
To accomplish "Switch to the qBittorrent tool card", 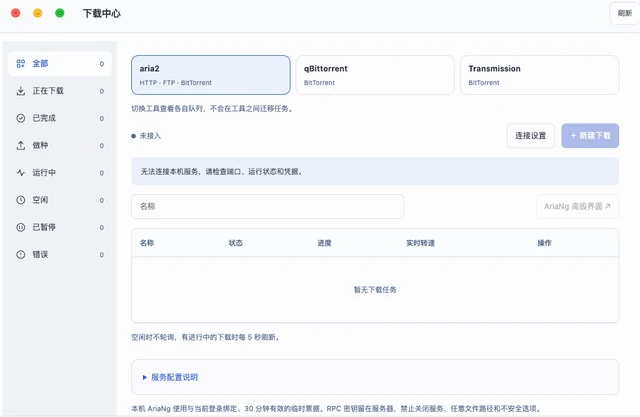I will pyautogui.click(x=375, y=75).
